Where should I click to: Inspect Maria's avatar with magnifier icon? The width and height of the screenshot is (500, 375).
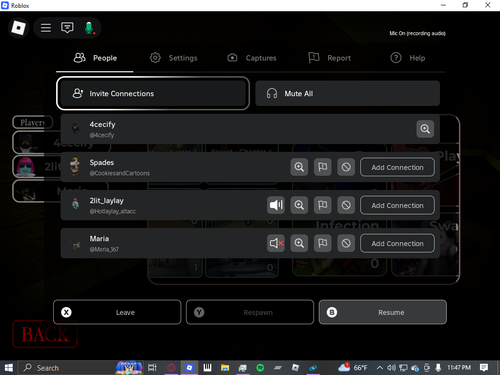click(299, 243)
